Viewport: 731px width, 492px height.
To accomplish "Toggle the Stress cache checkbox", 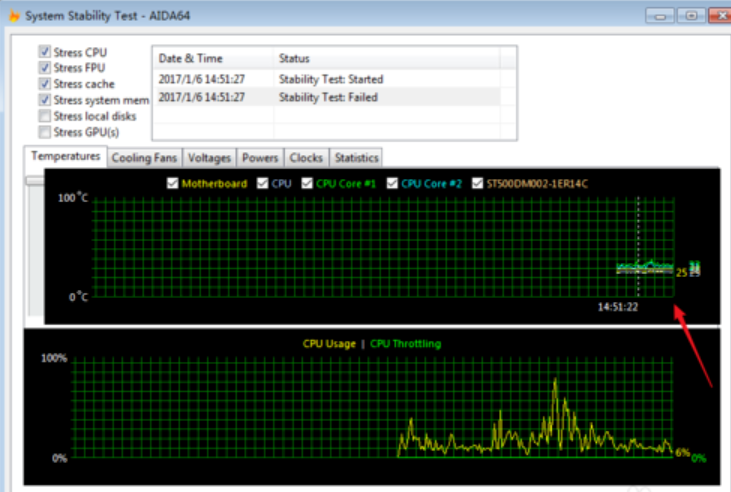I will pyautogui.click(x=44, y=84).
